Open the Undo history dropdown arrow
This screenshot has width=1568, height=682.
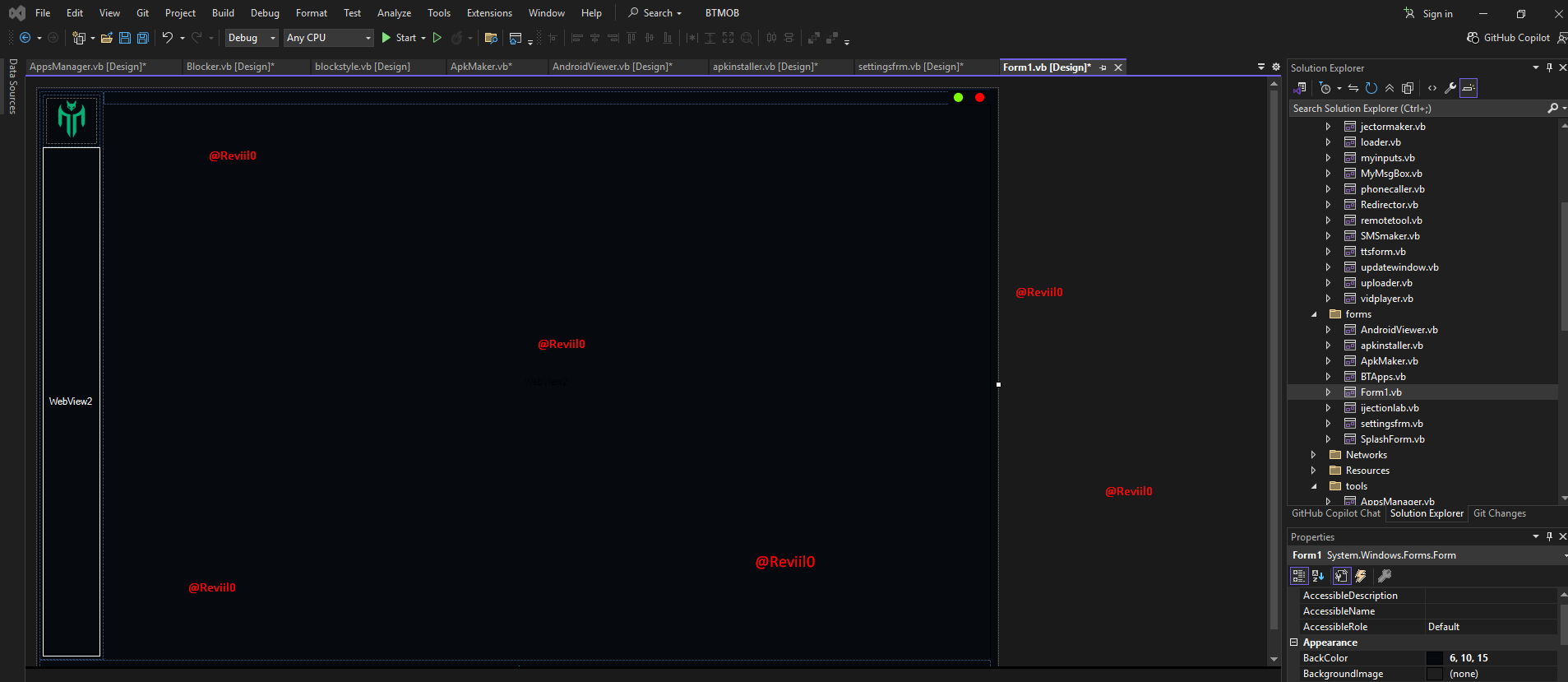182,38
